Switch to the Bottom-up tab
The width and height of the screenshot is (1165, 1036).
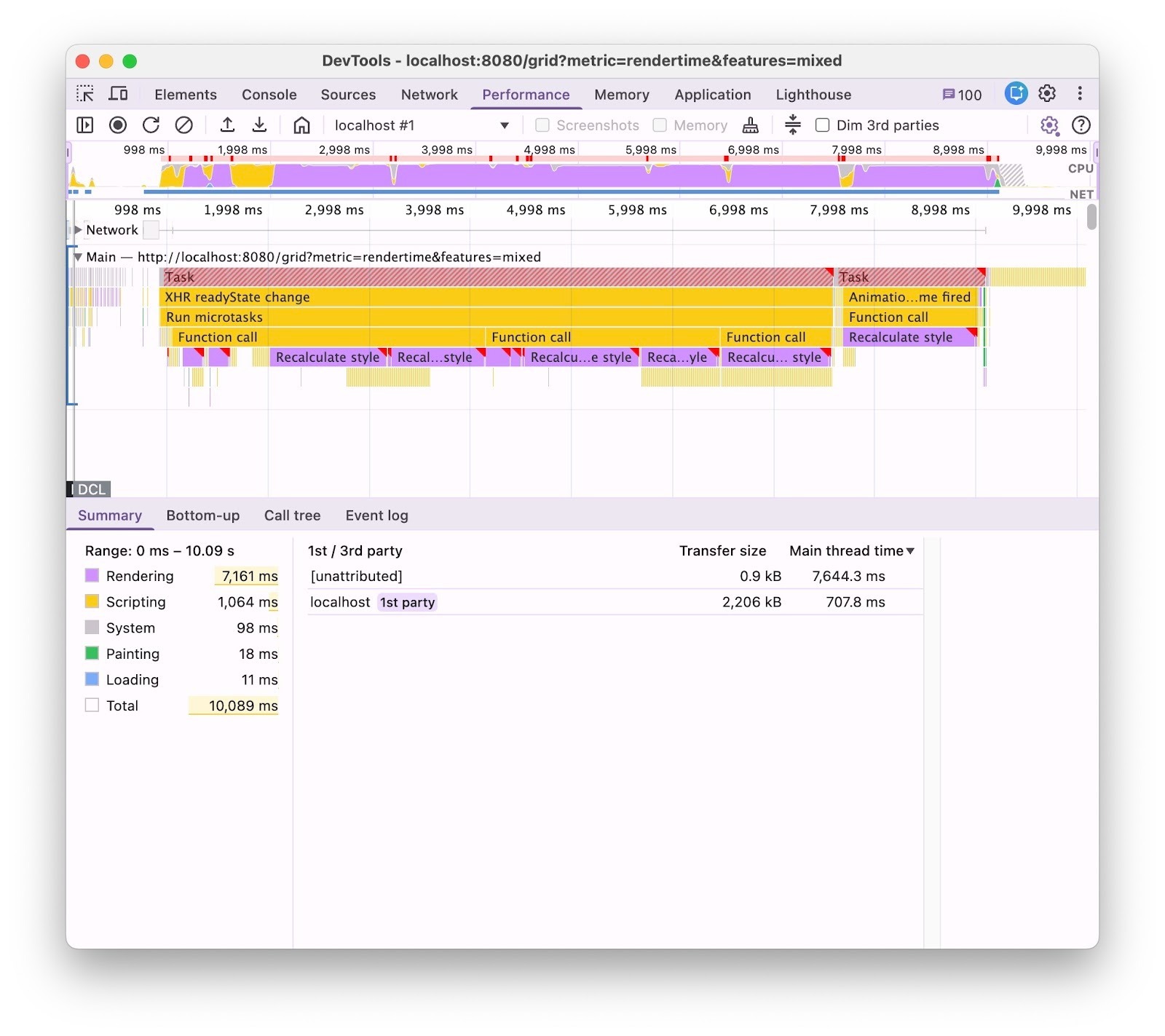coord(202,515)
